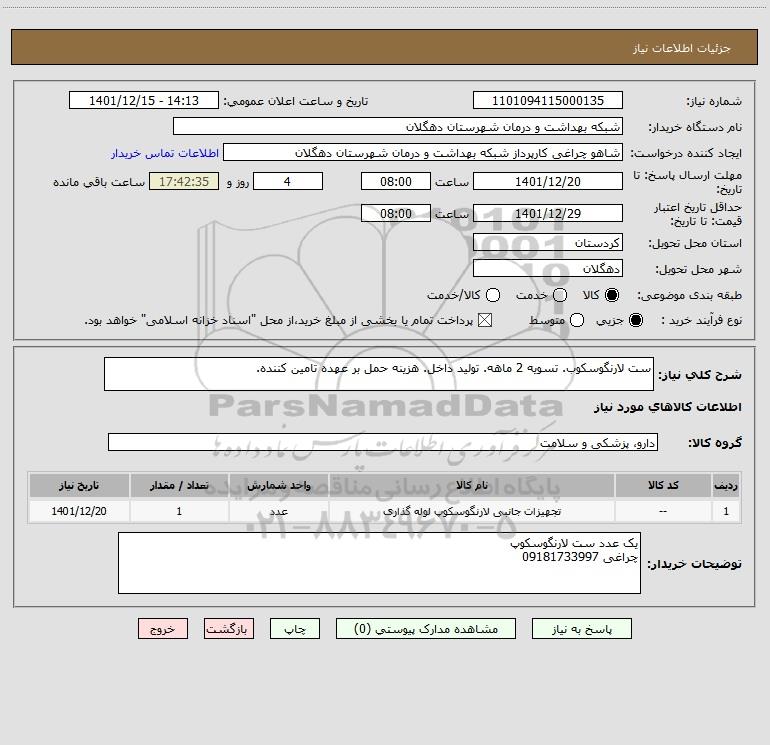Click the اطلاعات کالاهای مورد نیاز heading
Viewport: 770px width, 745px height.
point(668,407)
